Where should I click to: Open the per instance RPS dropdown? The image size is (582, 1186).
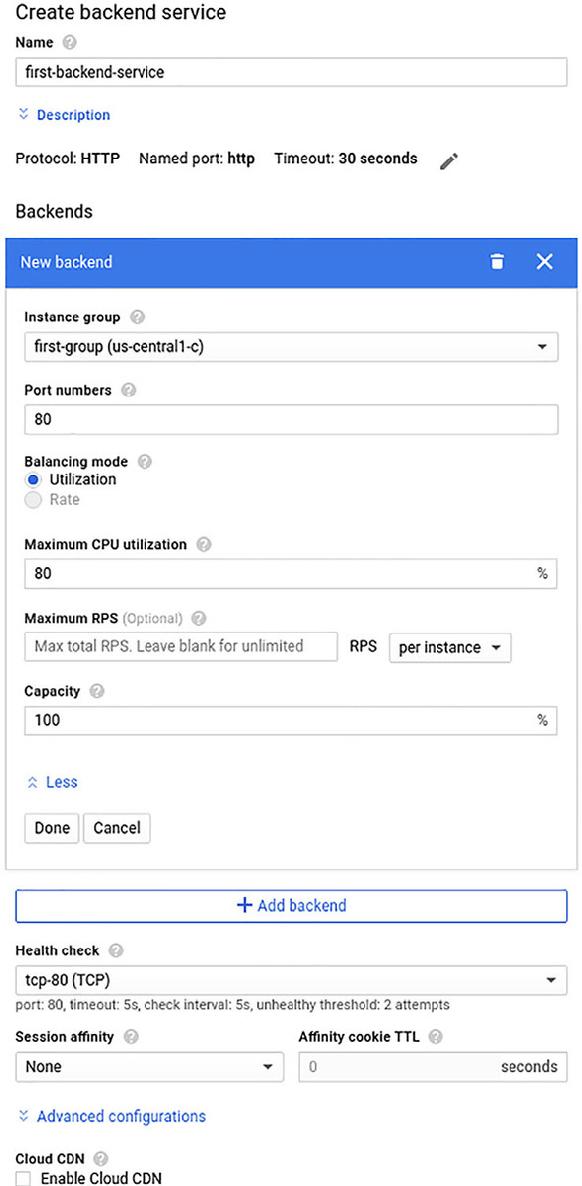click(450, 647)
